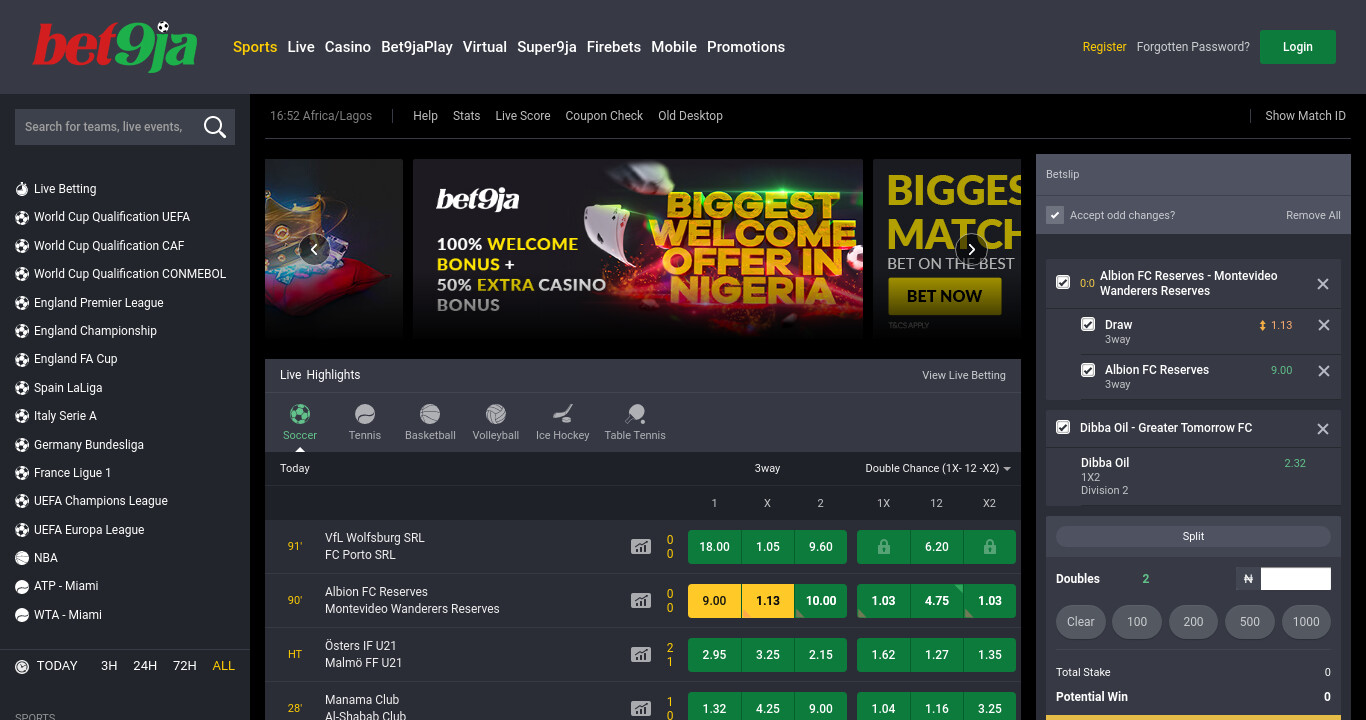Image resolution: width=1366 pixels, height=720 pixels.
Task: Go to previous banner slide
Action: (x=314, y=249)
